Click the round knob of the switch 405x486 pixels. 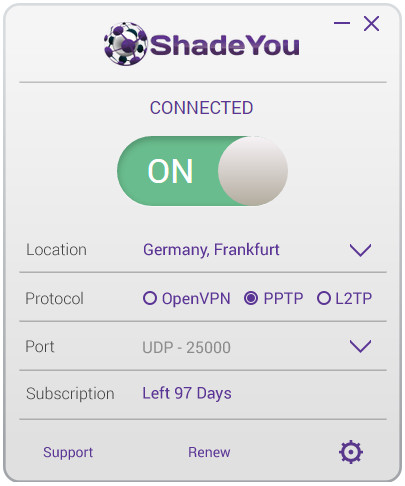pos(253,171)
